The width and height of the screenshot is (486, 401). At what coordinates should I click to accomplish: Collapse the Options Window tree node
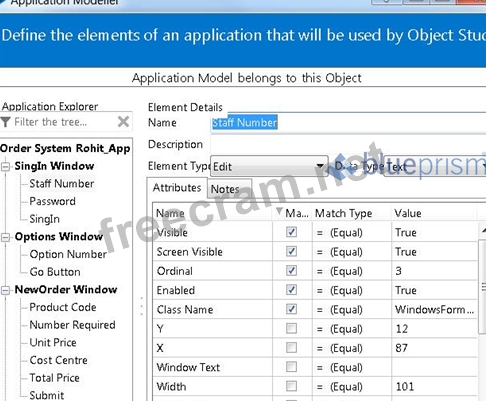click(5, 237)
